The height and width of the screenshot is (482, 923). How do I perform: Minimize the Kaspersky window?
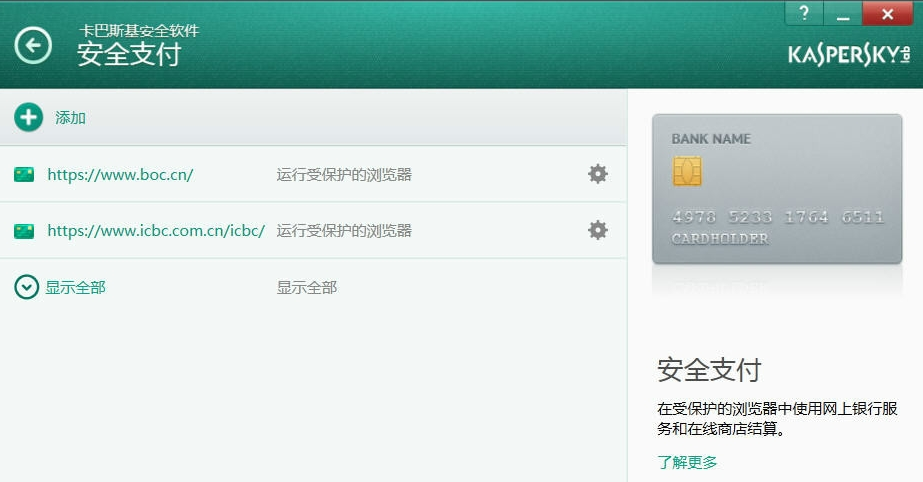843,13
